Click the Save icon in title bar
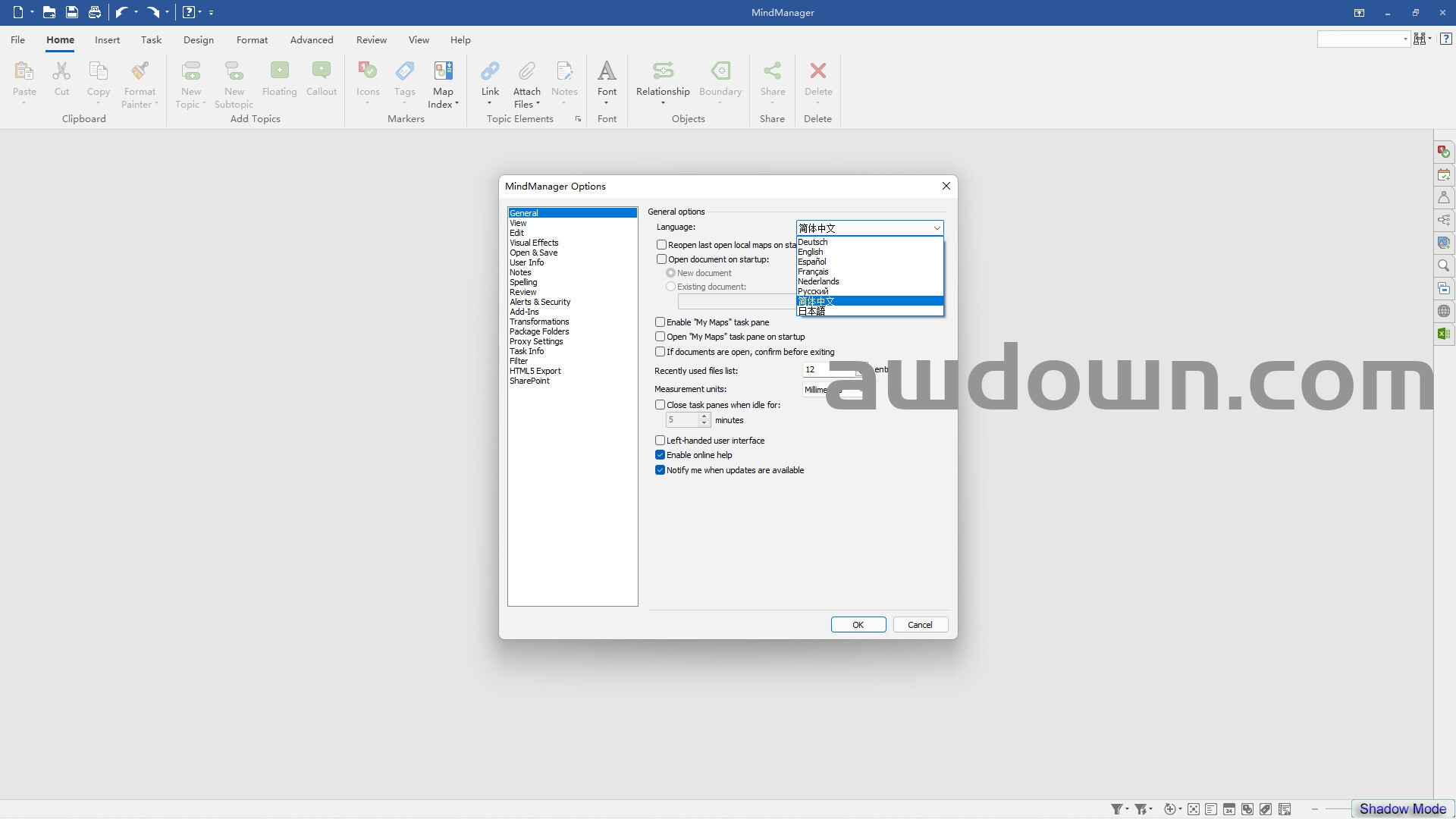 71,12
